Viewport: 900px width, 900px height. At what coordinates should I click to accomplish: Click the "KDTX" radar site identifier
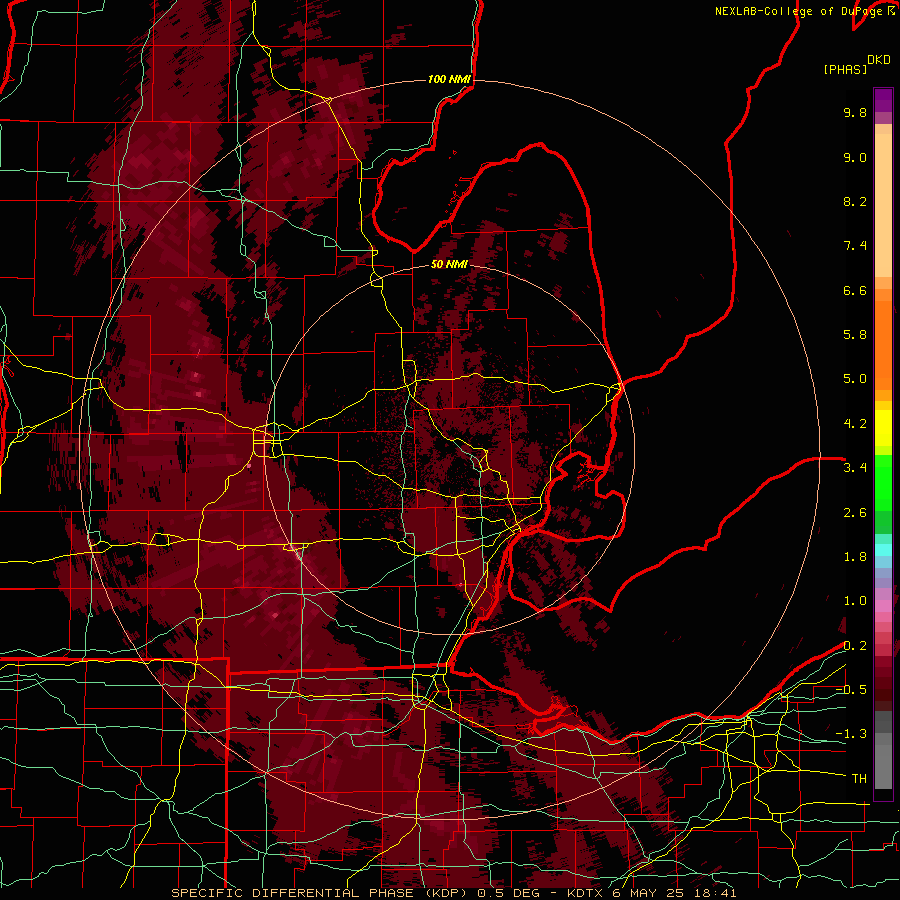pyautogui.click(x=586, y=893)
